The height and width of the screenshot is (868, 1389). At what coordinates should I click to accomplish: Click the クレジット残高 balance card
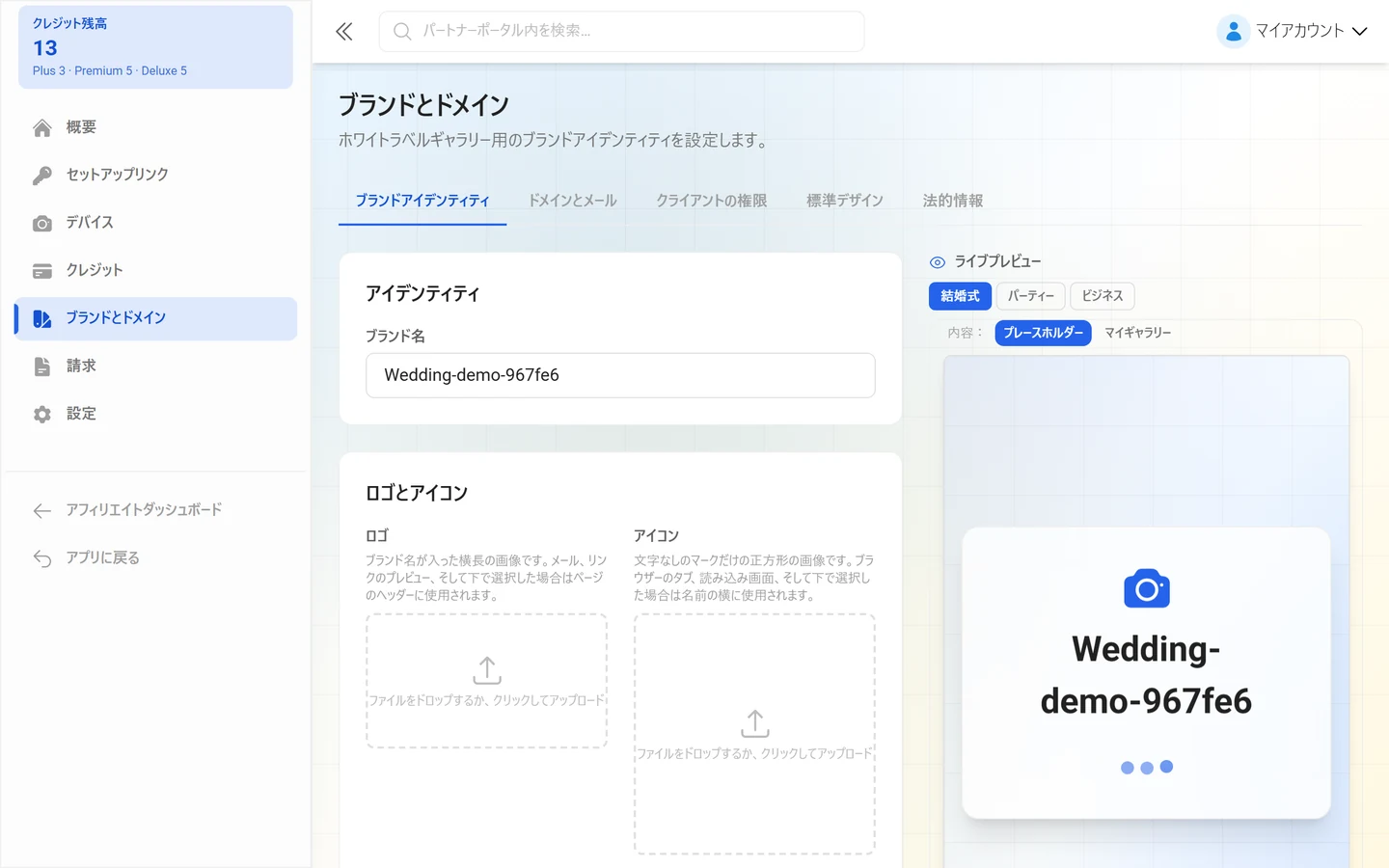pos(155,47)
